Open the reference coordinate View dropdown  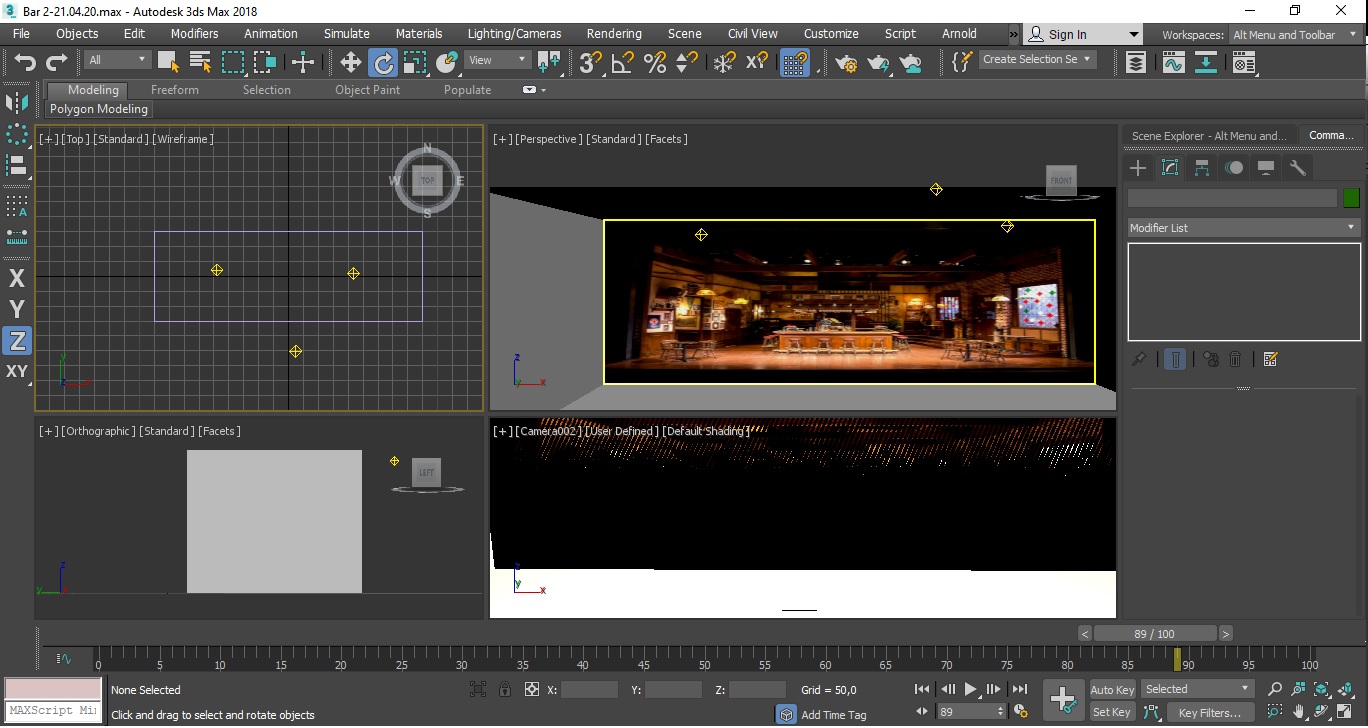pos(498,60)
